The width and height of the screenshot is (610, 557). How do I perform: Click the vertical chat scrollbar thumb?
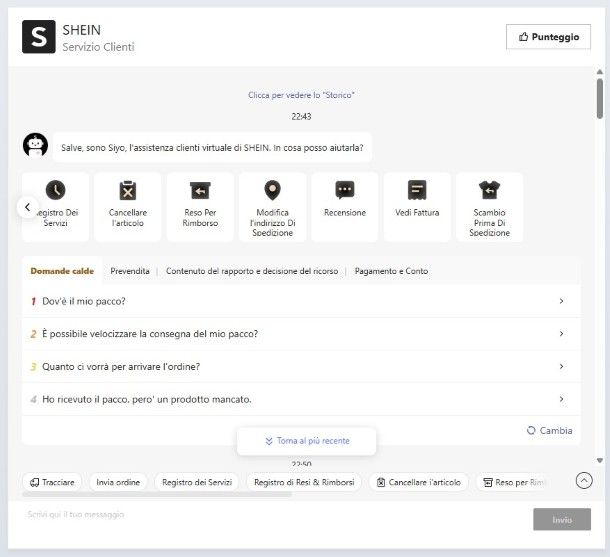point(600,98)
